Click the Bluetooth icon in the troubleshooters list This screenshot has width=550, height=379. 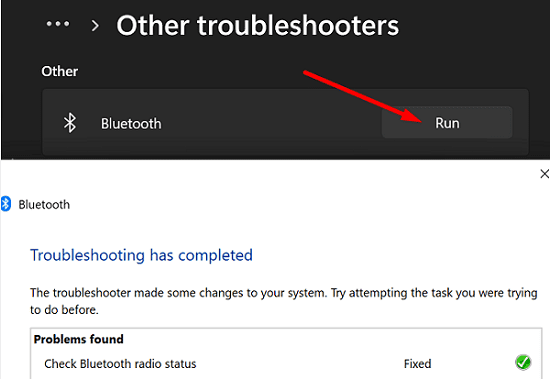(69, 123)
